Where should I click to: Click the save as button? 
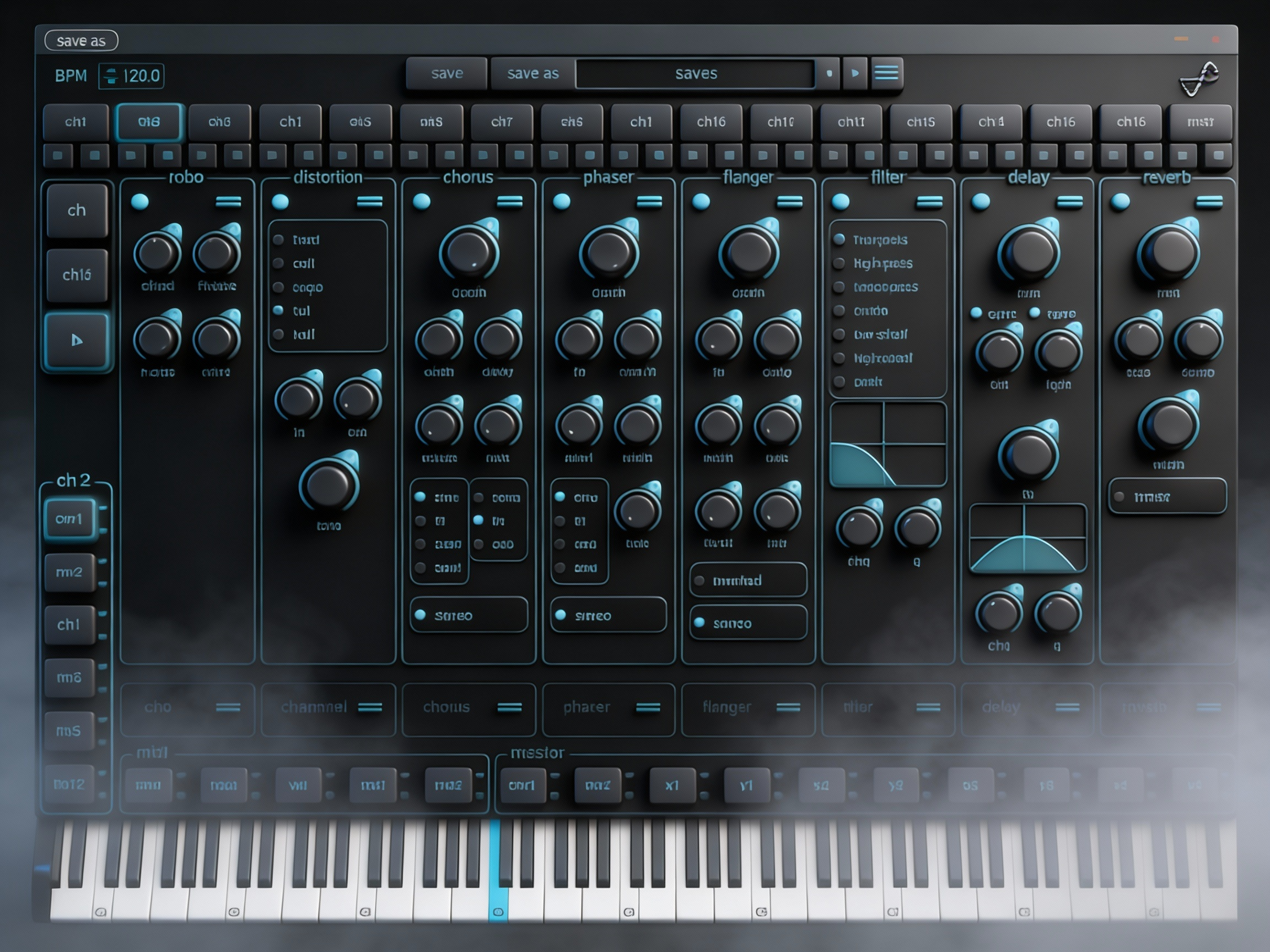(x=530, y=73)
